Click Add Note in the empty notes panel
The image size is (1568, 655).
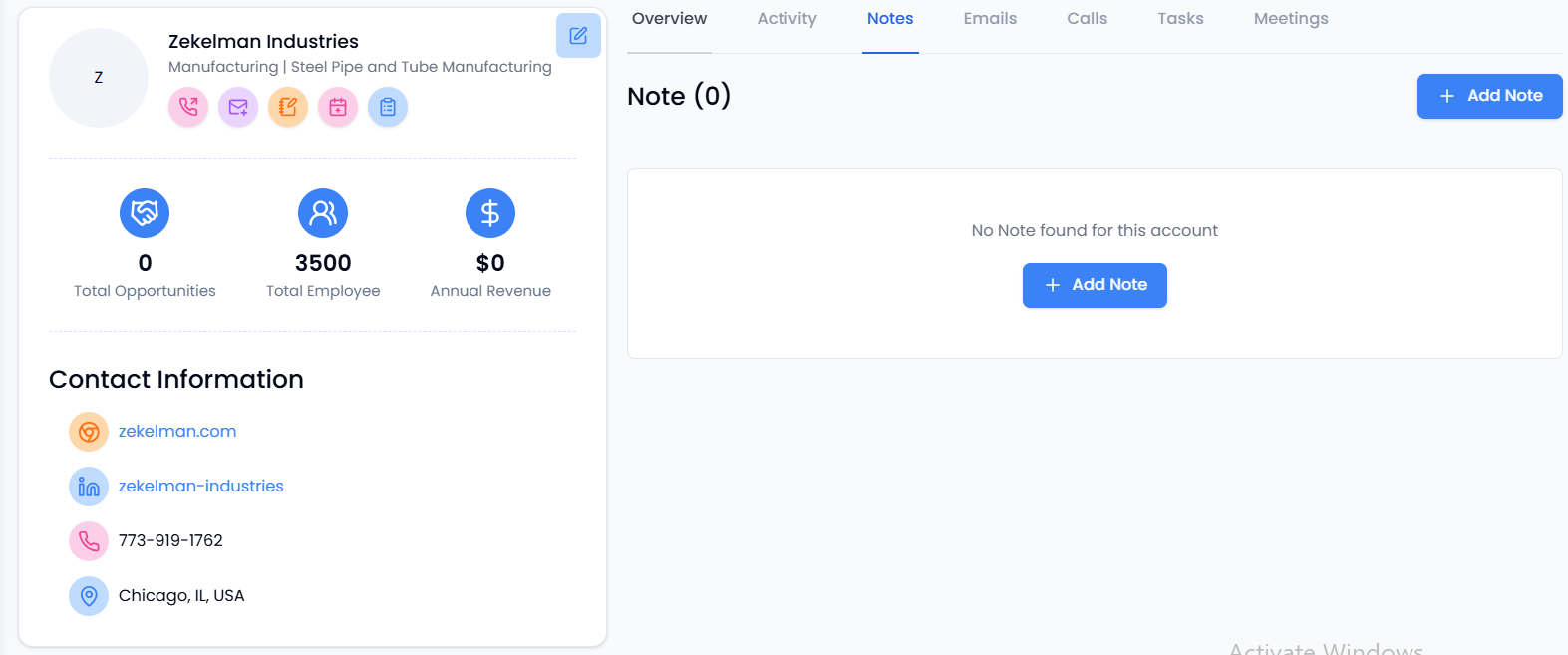[x=1095, y=285]
